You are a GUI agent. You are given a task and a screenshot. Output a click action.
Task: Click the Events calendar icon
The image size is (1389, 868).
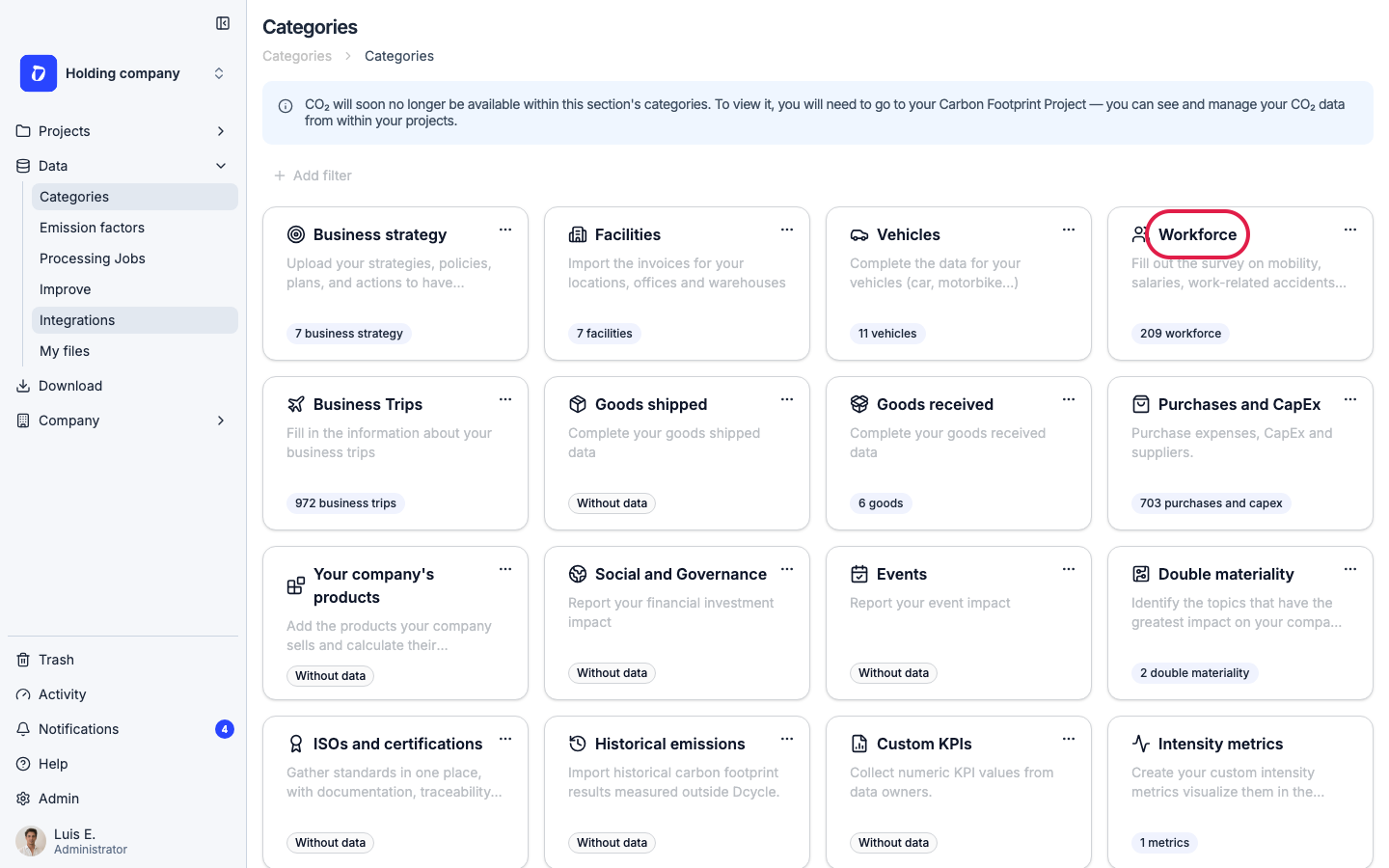(x=859, y=574)
